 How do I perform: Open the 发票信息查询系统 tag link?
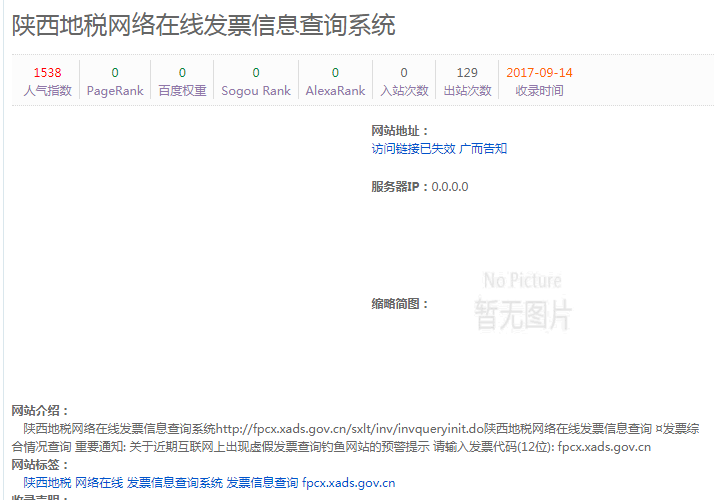tap(175, 483)
